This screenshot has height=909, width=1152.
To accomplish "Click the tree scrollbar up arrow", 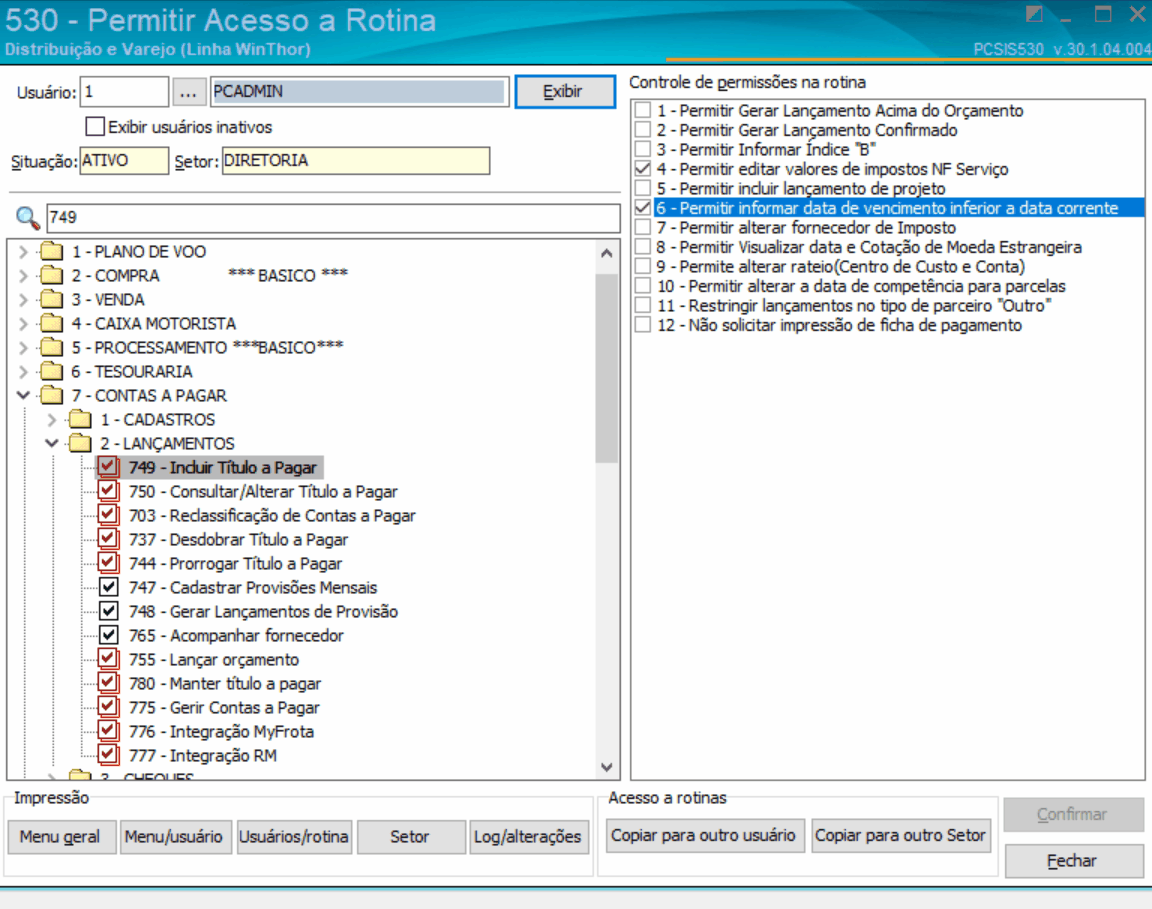I will click(x=607, y=254).
